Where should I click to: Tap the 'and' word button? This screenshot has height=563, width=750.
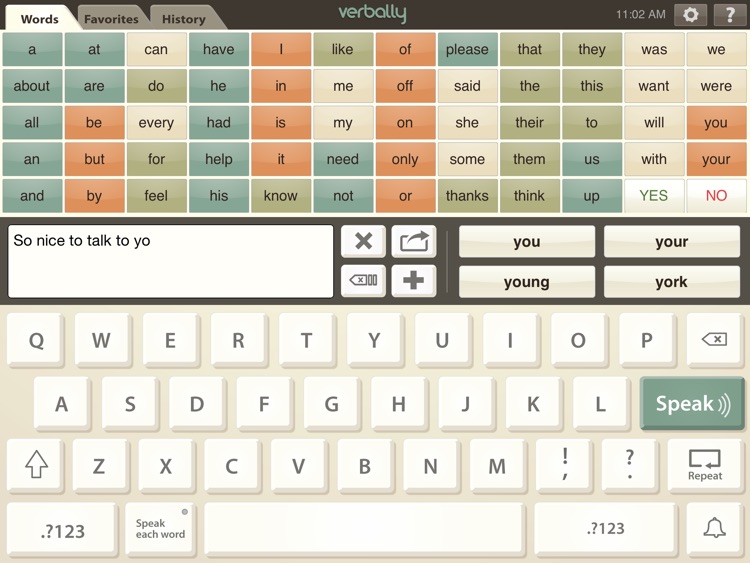(32, 195)
